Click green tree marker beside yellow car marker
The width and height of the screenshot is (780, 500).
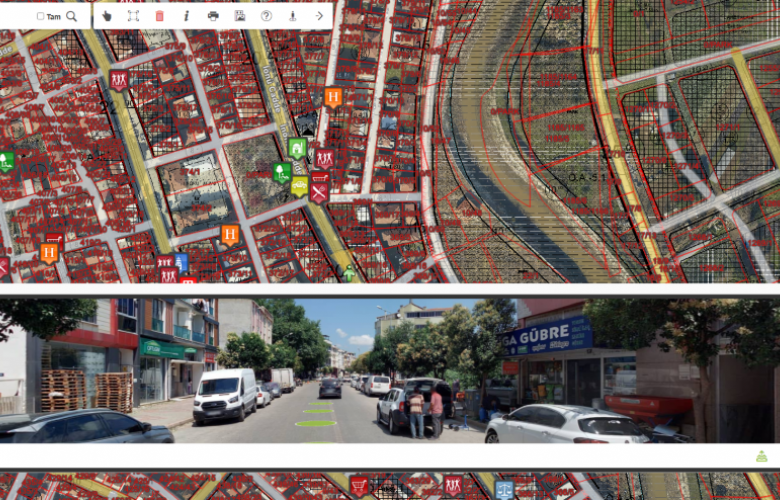click(x=282, y=172)
